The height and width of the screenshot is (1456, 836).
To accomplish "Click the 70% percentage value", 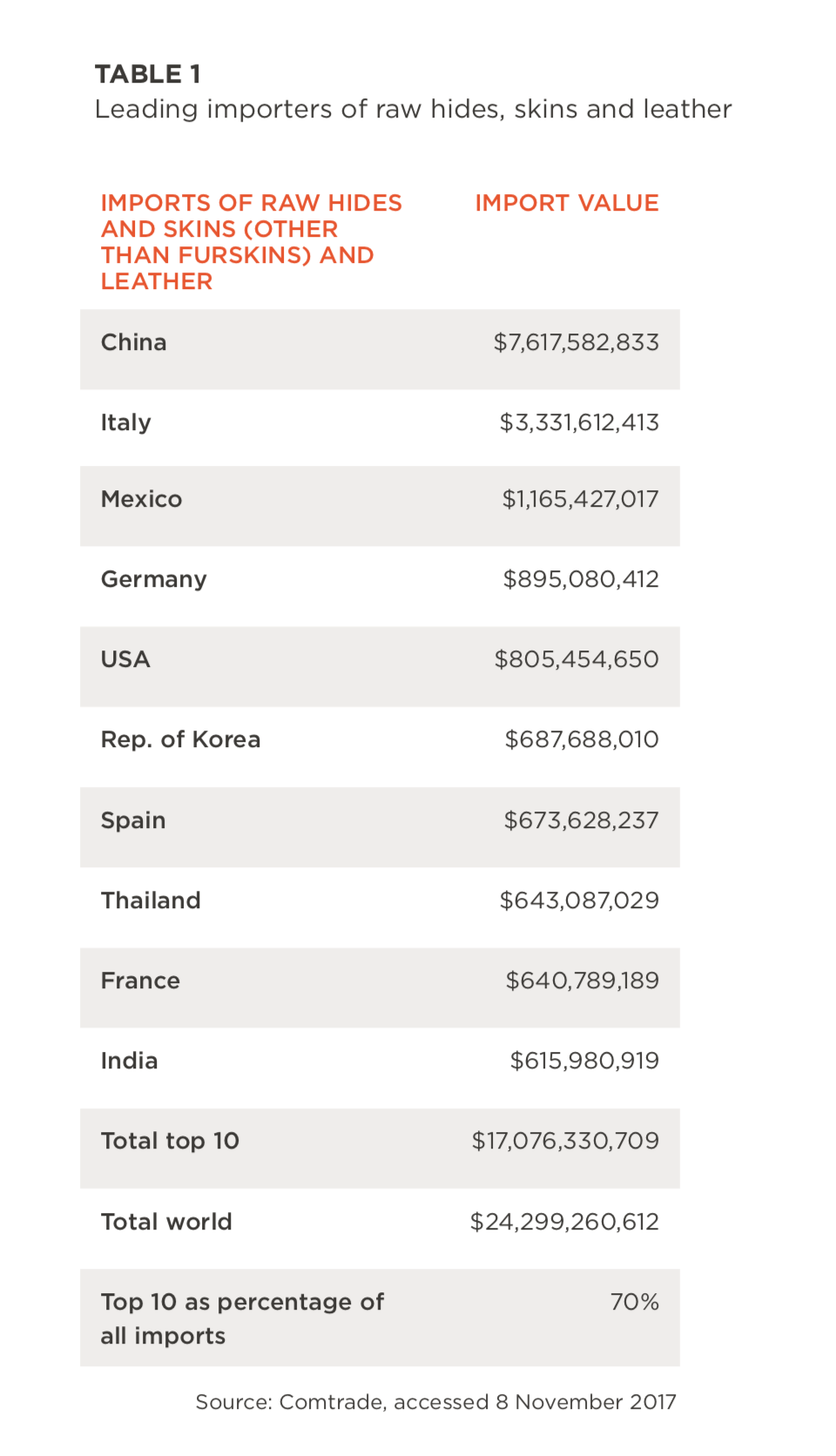I will (634, 1302).
